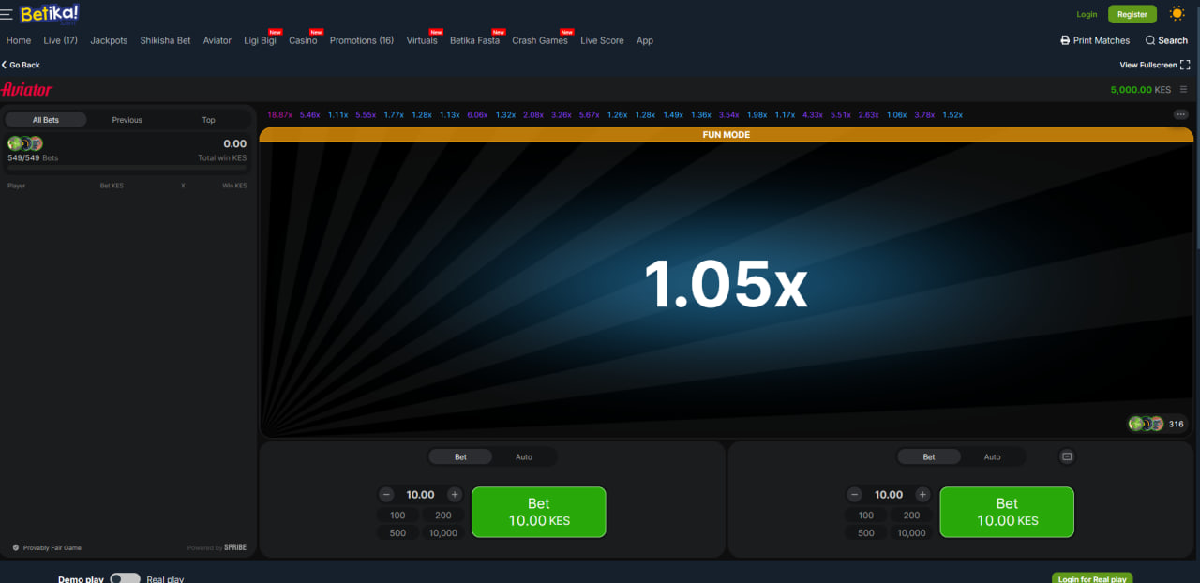Click the green Bet button in first panel
Viewport: 1200px width, 583px height.
(539, 512)
